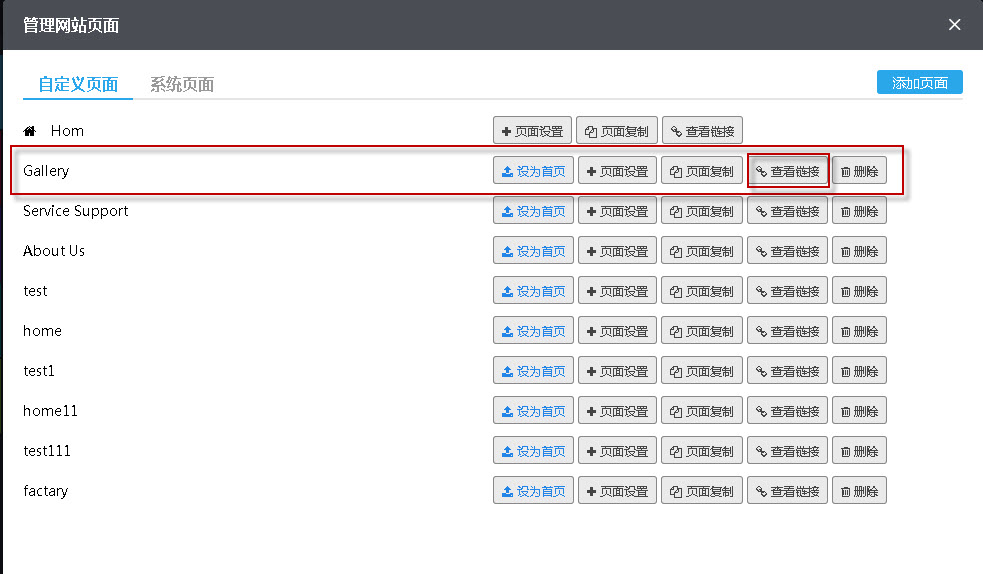Switch to the 系统页面 tab
The height and width of the screenshot is (574, 983).
(182, 84)
